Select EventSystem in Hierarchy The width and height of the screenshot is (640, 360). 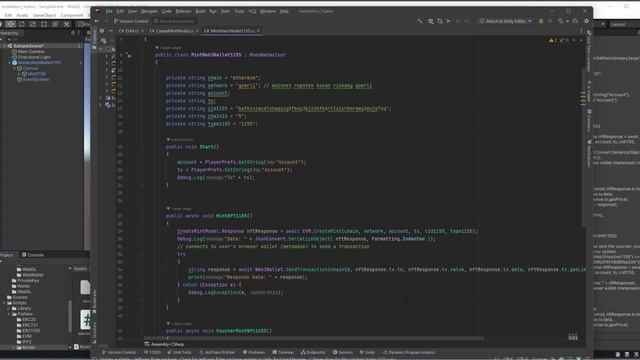[36, 80]
